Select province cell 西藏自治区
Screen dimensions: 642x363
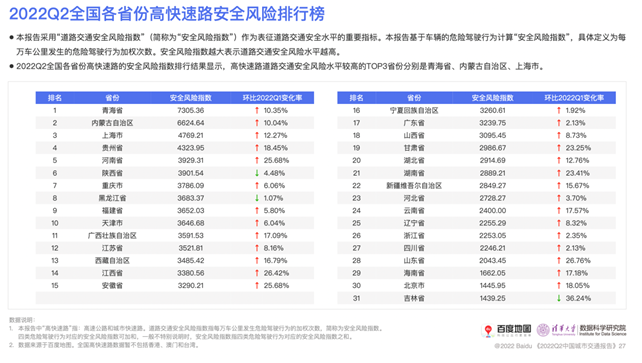tap(112, 261)
